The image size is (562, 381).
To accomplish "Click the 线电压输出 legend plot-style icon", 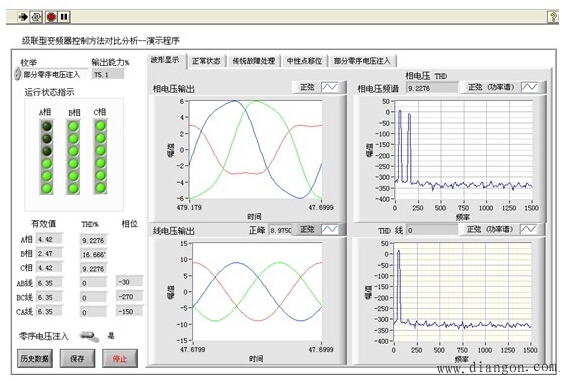I will coord(329,229).
